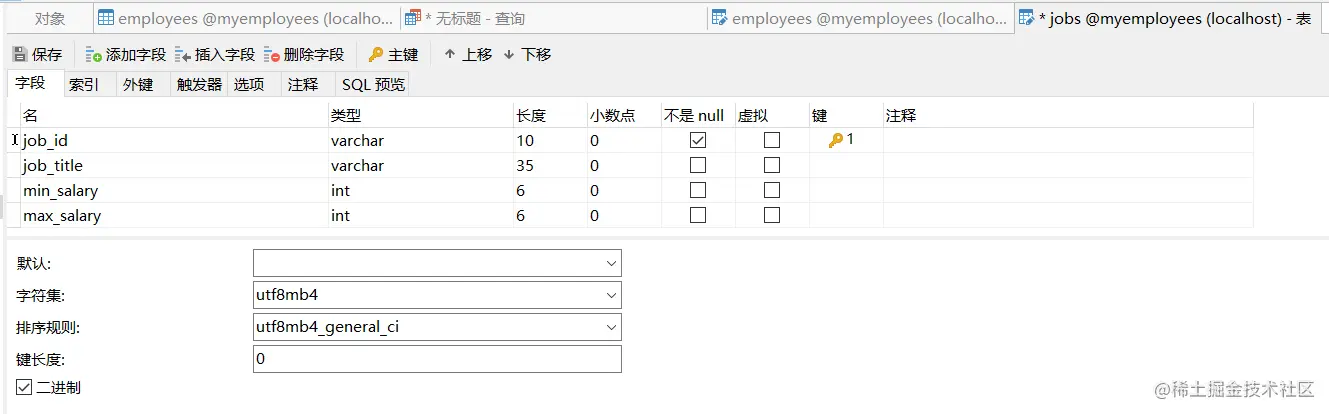This screenshot has width=1329, height=414.
Task: Click the 下移 button label
Action: point(536,55)
